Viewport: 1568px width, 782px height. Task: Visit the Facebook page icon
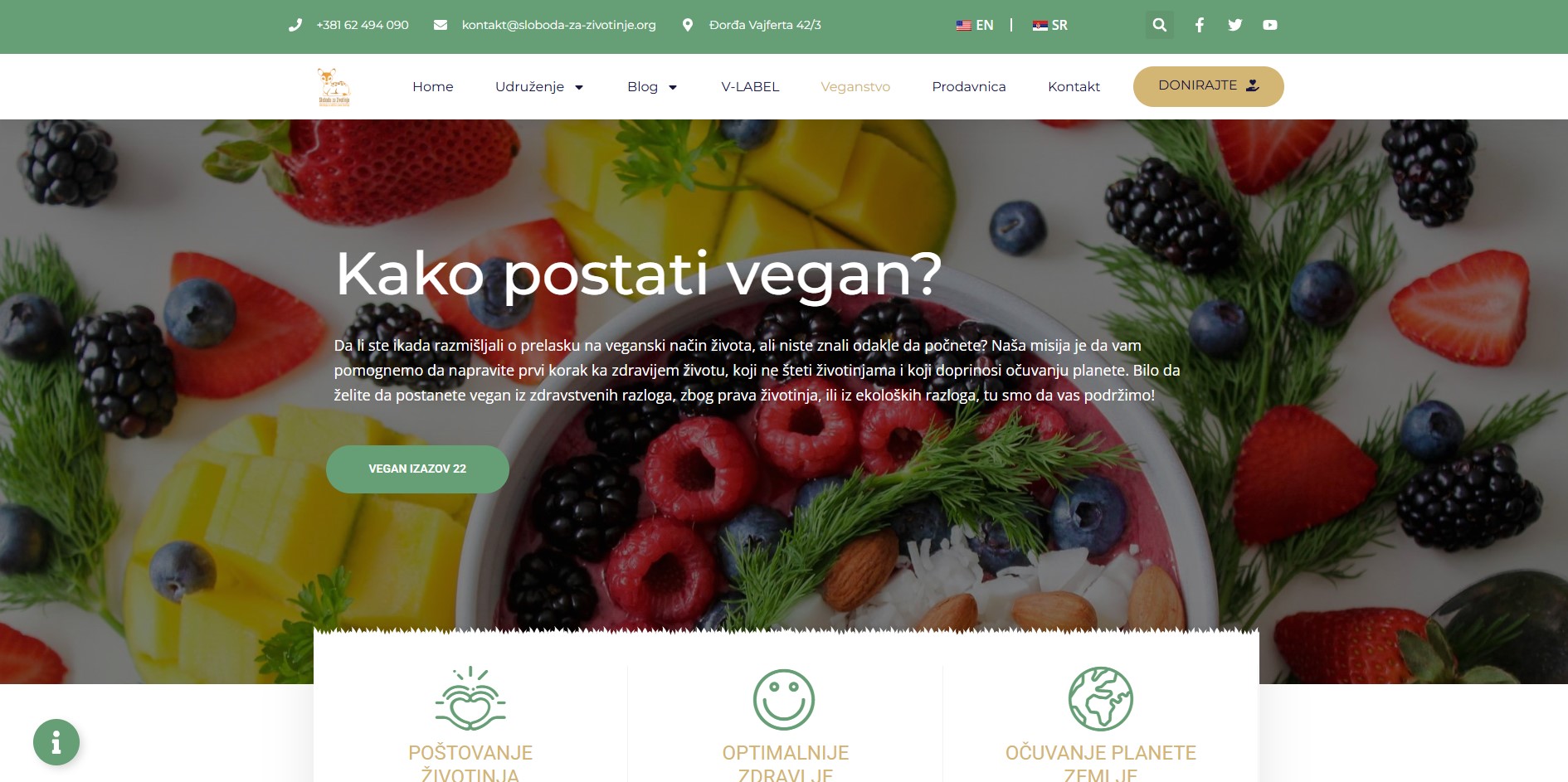tap(1199, 25)
